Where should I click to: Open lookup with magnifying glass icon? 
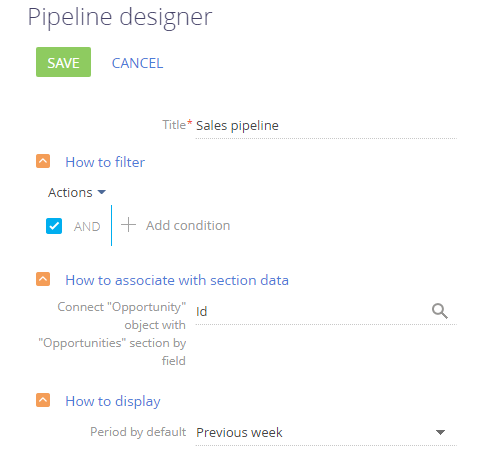tap(440, 311)
